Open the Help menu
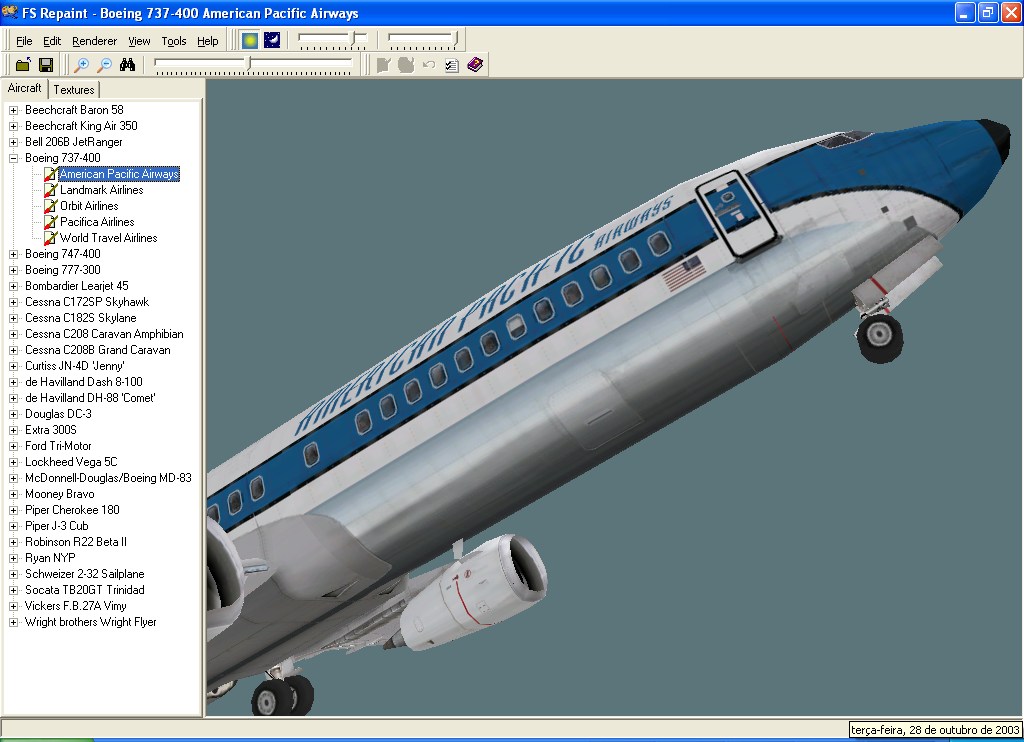This screenshot has height=742, width=1024. coord(208,41)
